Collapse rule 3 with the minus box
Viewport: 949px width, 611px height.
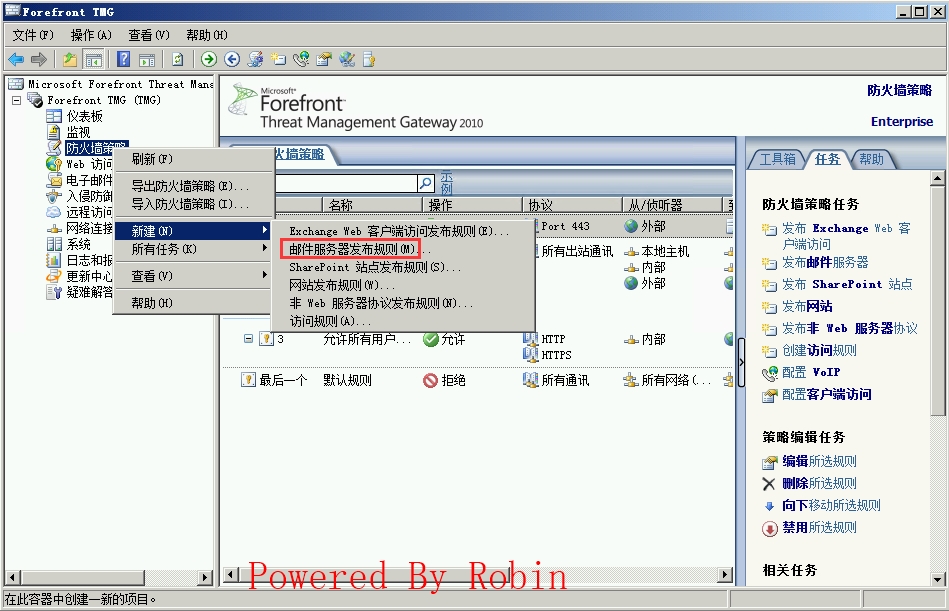[x=248, y=339]
